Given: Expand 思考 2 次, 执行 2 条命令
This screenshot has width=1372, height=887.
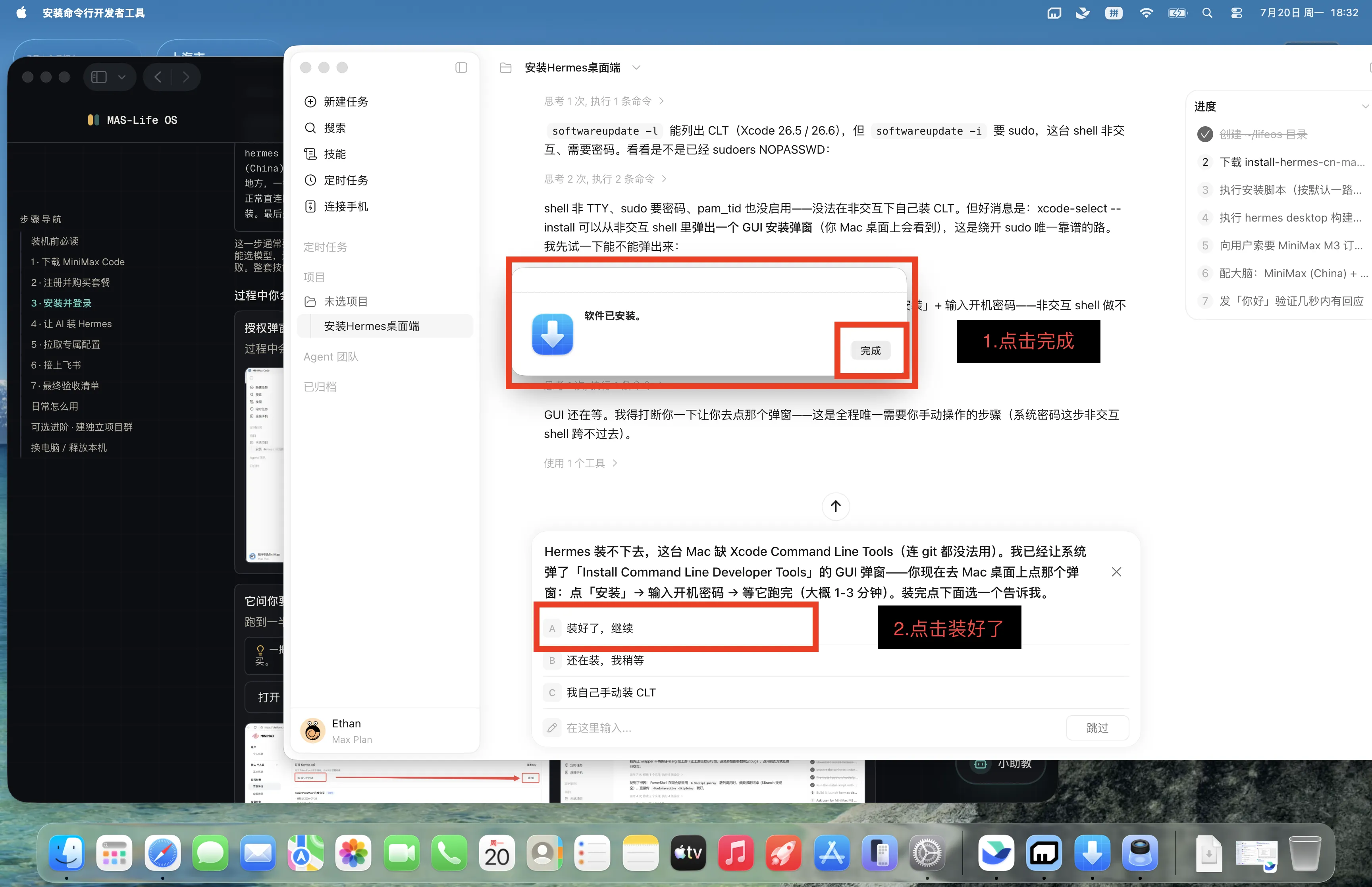Looking at the screenshot, I should (606, 179).
